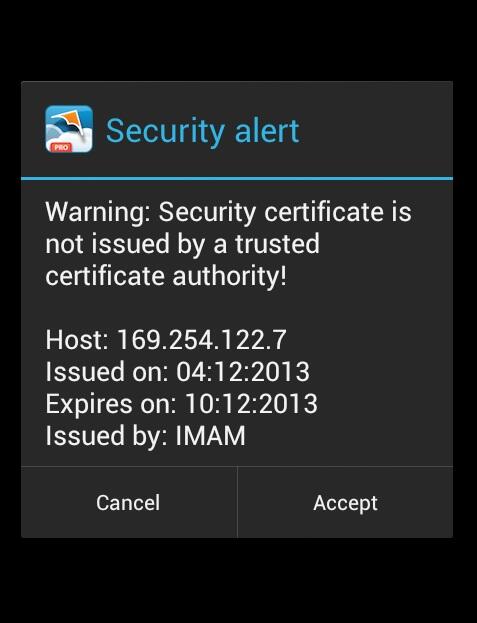Viewport: 477px width, 623px height.
Task: Click the word 'alert' in the title
Action: tap(267, 131)
